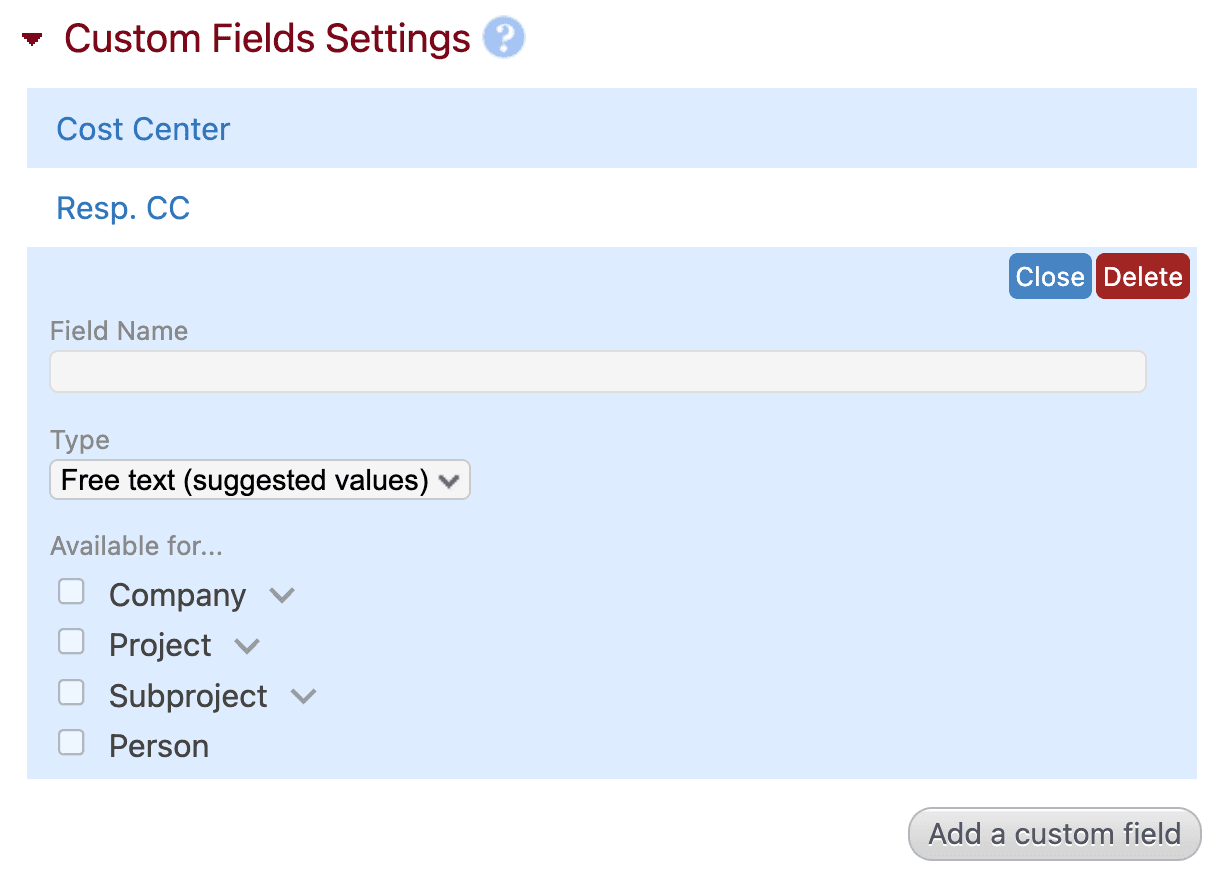Open the Custom Fields Settings help icon
The image size is (1220, 880).
tap(504, 37)
